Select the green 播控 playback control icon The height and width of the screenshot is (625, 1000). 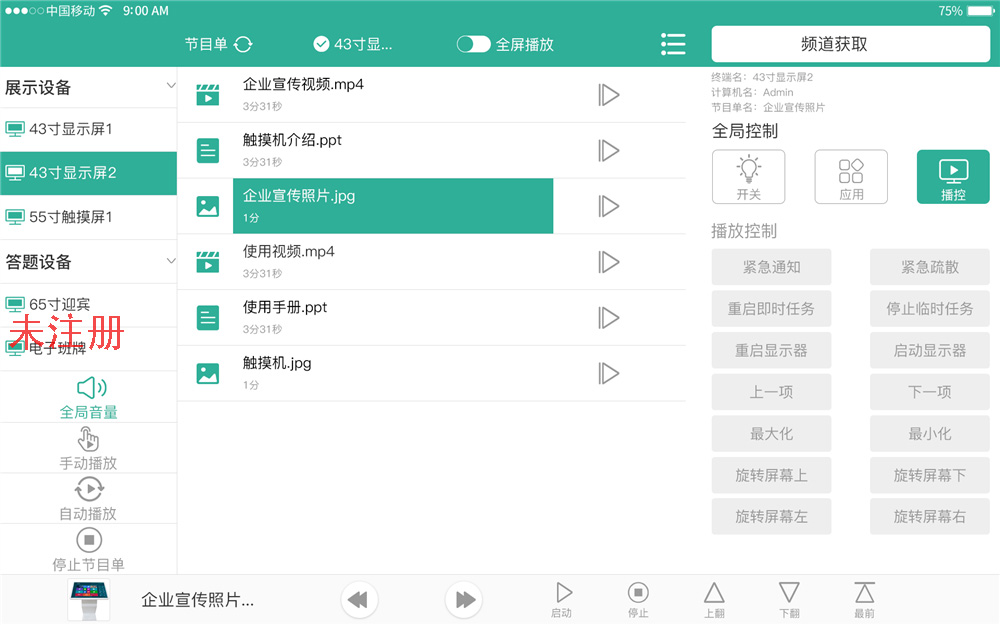pos(952,177)
